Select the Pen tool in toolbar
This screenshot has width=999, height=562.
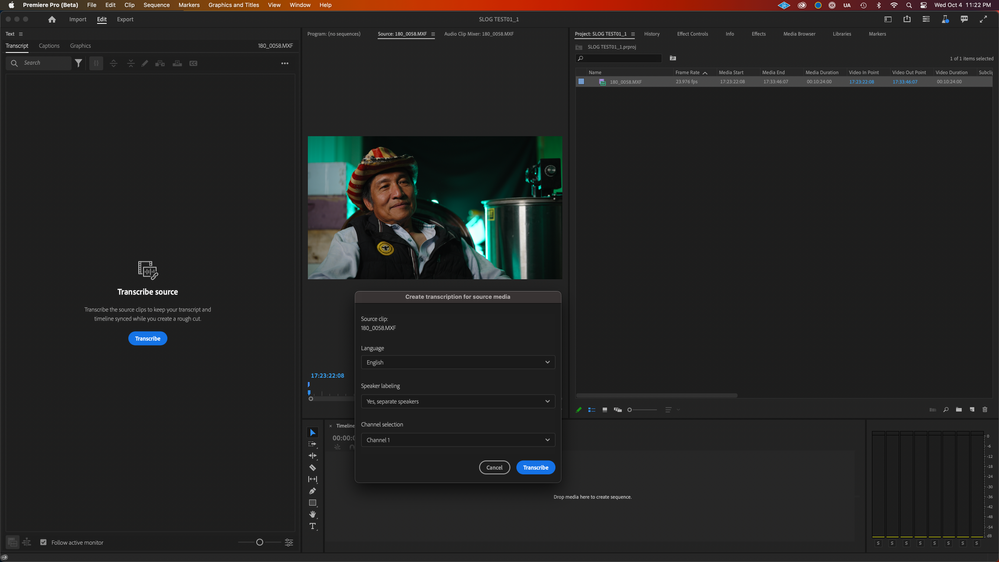coord(312,491)
